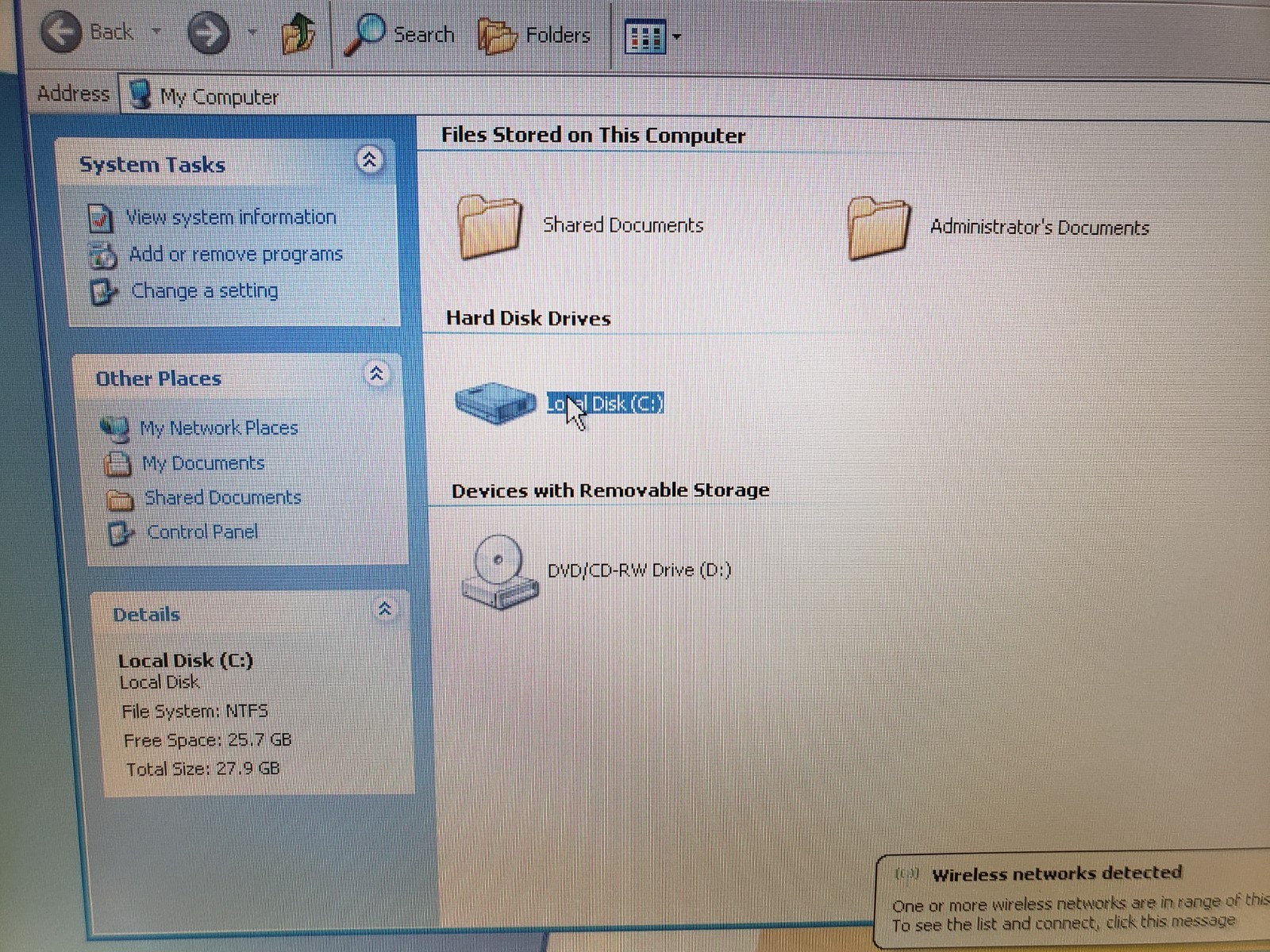This screenshot has width=1270, height=952.
Task: Click the Other Places header title
Action: (159, 379)
